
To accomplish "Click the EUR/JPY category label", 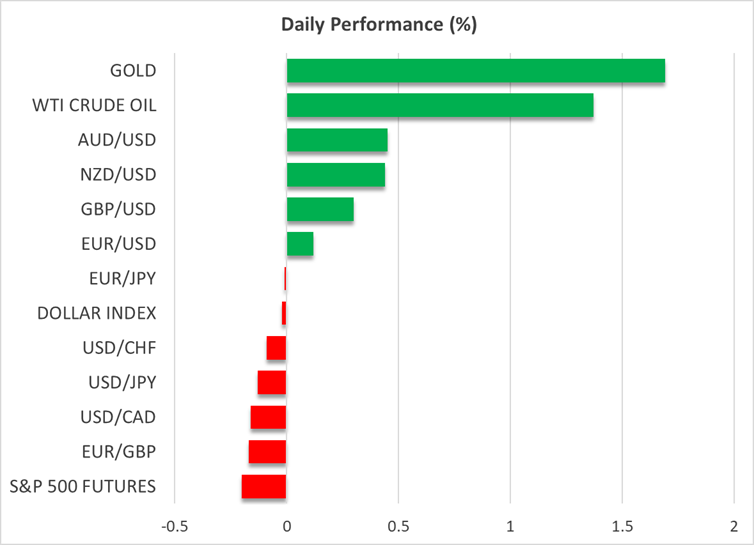I will point(123,279).
